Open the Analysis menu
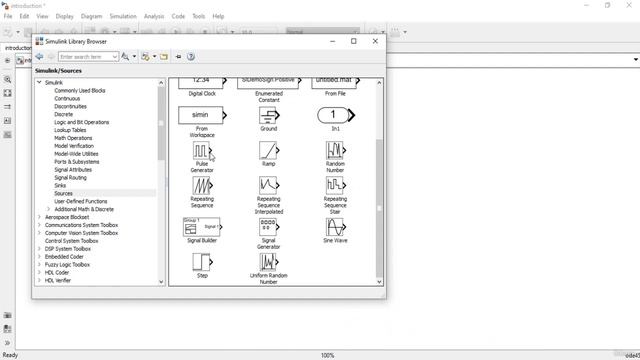The height and width of the screenshot is (360, 640). click(154, 16)
